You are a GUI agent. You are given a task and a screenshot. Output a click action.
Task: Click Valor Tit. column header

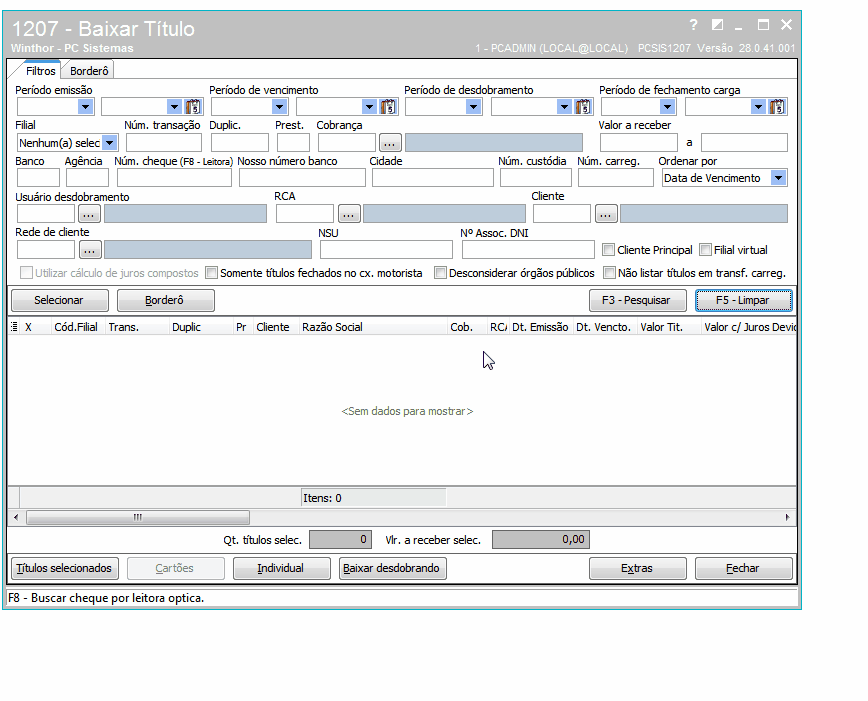[669, 327]
